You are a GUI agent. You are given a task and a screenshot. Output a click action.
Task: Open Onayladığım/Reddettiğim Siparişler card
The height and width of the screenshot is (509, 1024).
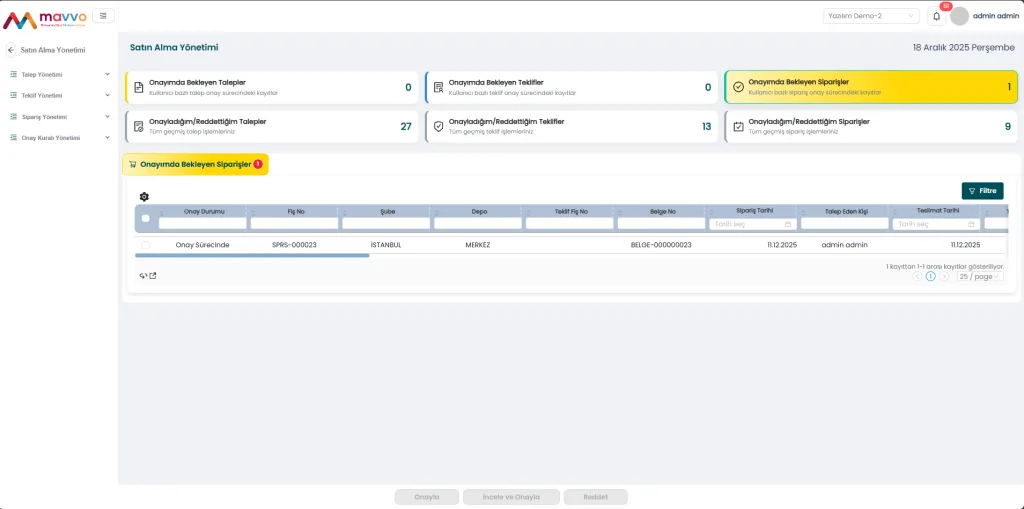tap(871, 127)
